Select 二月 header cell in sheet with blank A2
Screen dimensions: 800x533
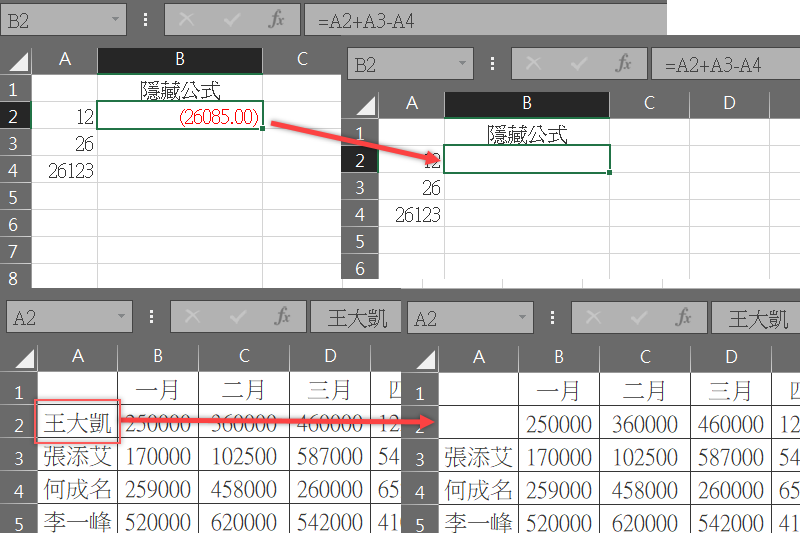[x=645, y=391]
